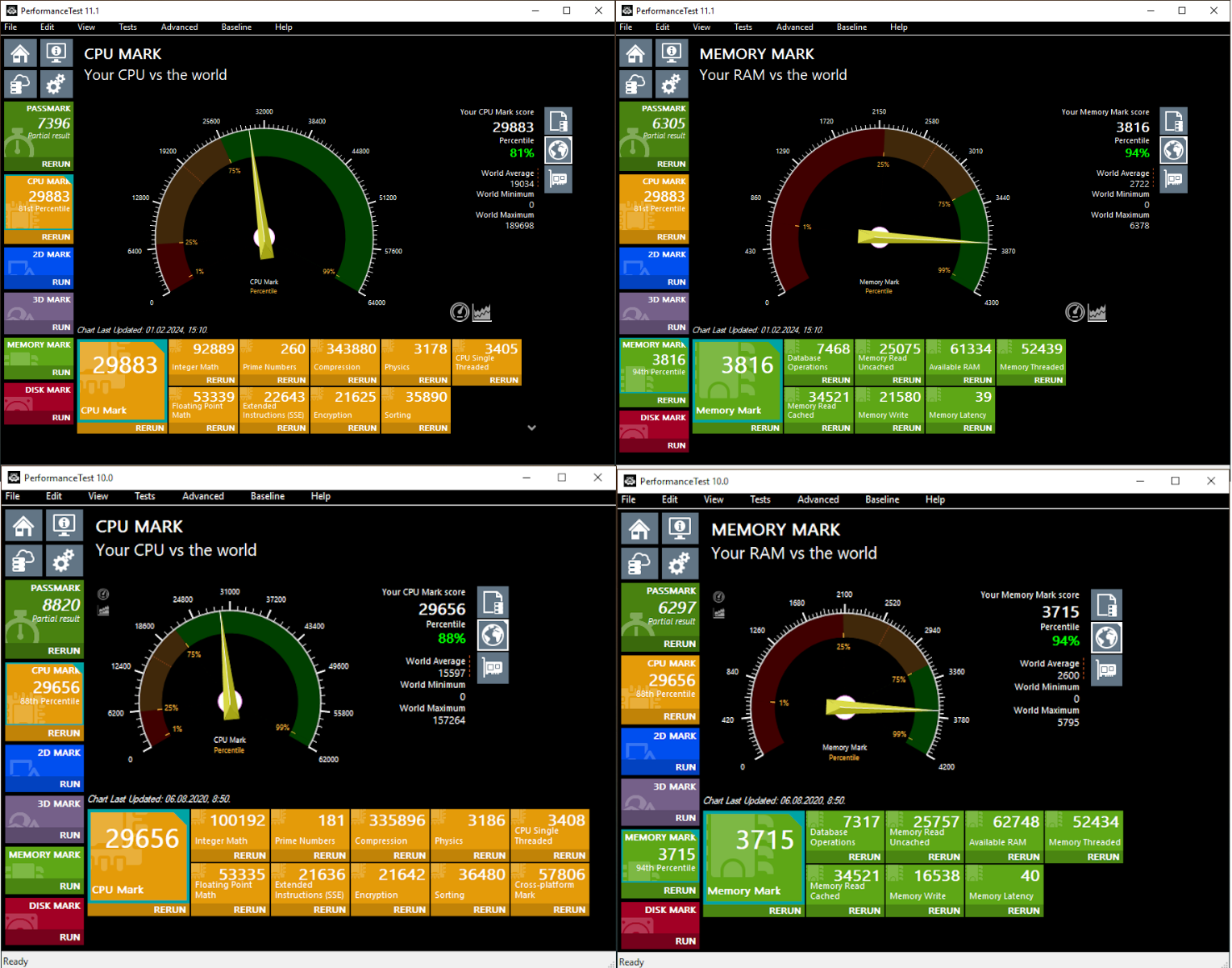Expand chevron below tiles in 11.1 CPU Mark window
Image resolution: width=1232 pixels, height=968 pixels.
(531, 428)
